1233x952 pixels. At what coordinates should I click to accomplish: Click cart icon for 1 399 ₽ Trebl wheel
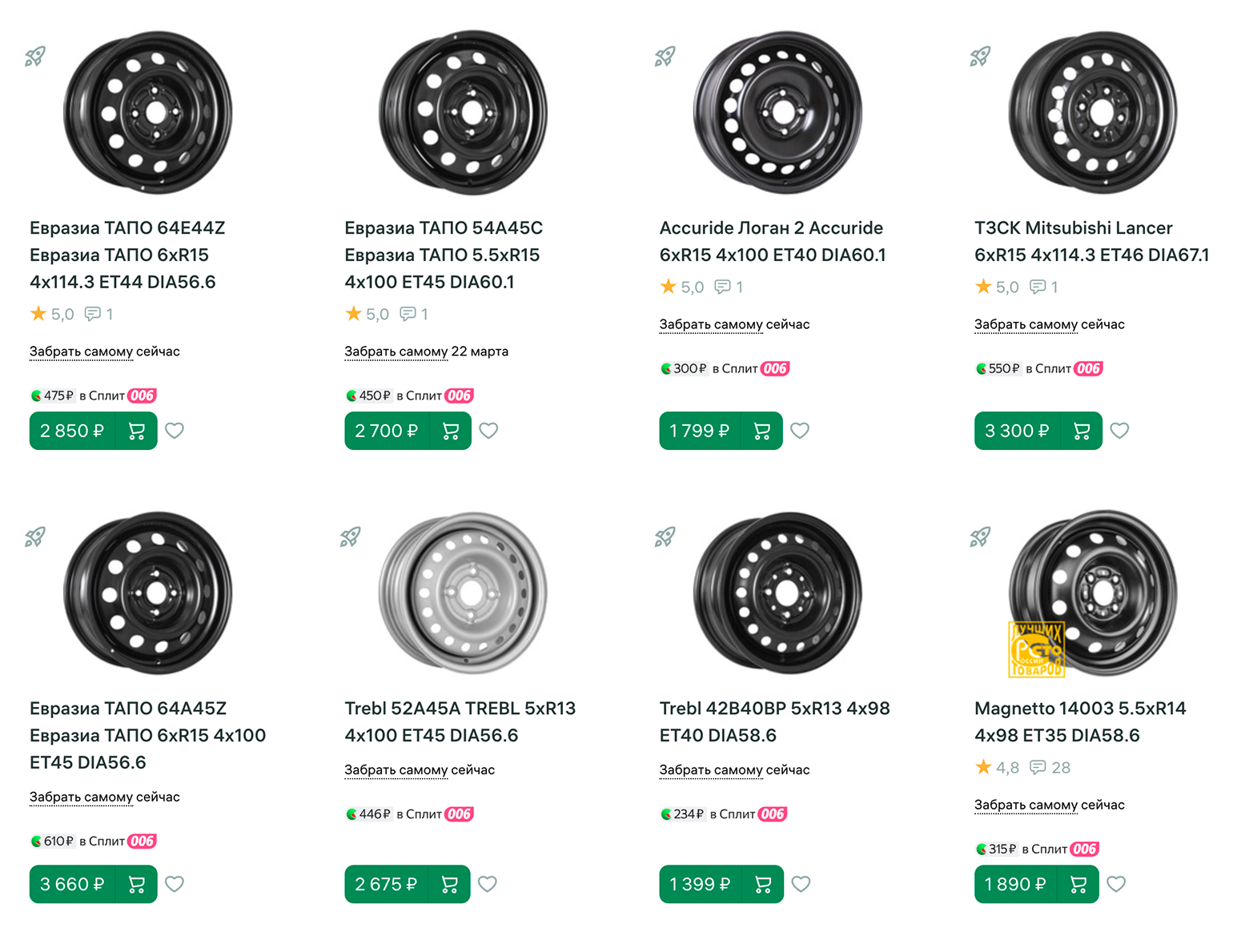coord(763,884)
